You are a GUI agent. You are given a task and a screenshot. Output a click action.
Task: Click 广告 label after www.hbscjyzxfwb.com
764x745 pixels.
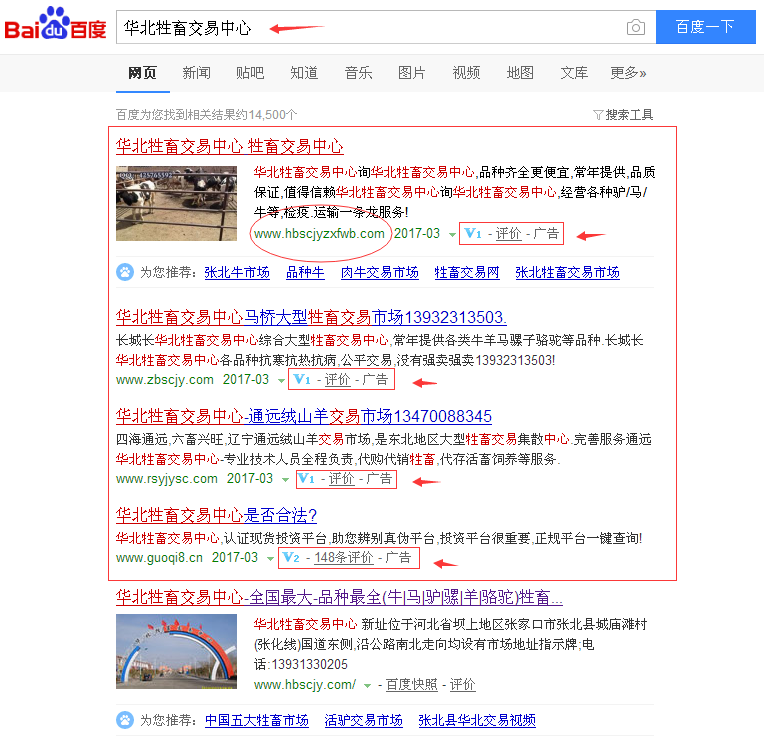(546, 233)
